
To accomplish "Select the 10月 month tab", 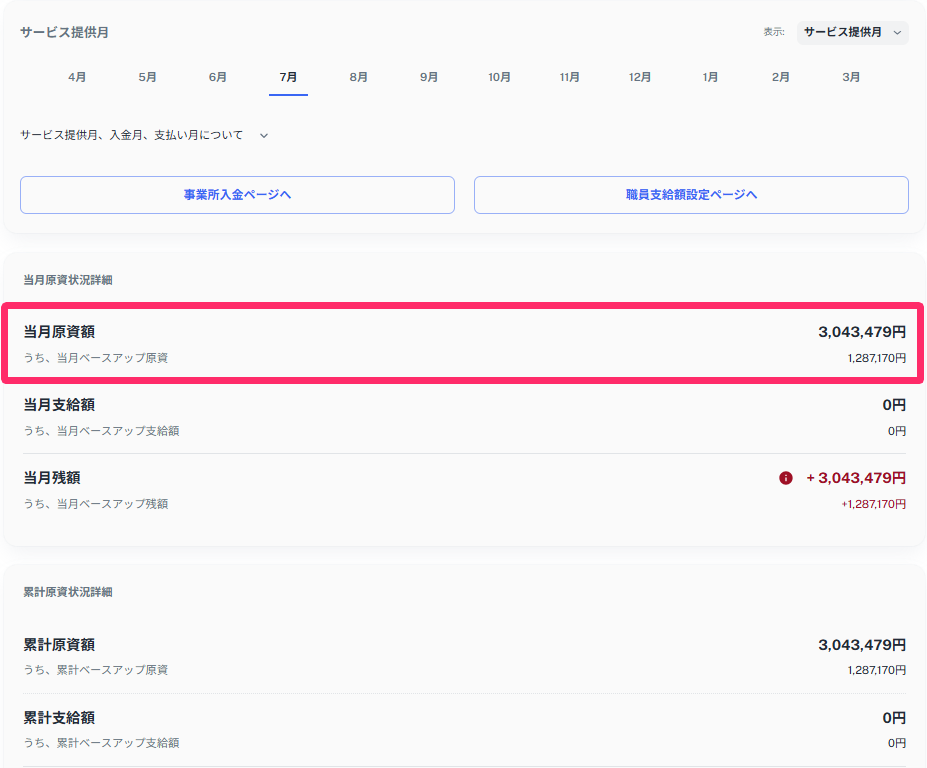I will click(498, 76).
